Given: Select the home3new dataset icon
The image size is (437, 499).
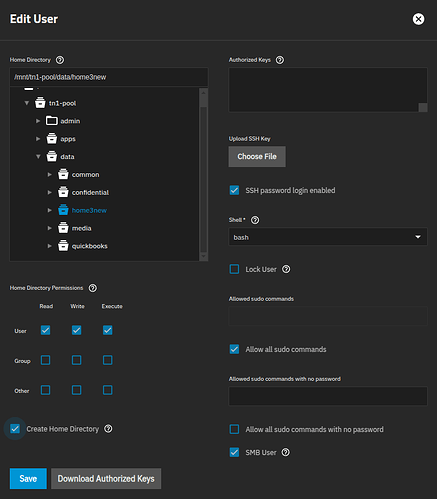Looking at the screenshot, I should pos(63,210).
